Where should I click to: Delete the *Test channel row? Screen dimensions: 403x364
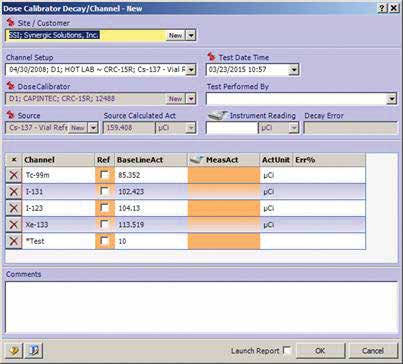[x=14, y=241]
